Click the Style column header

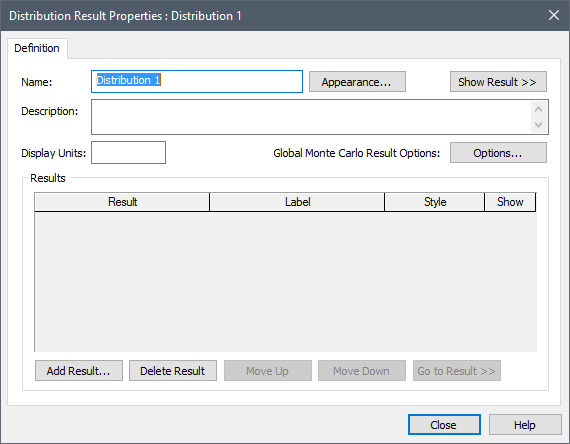point(434,202)
